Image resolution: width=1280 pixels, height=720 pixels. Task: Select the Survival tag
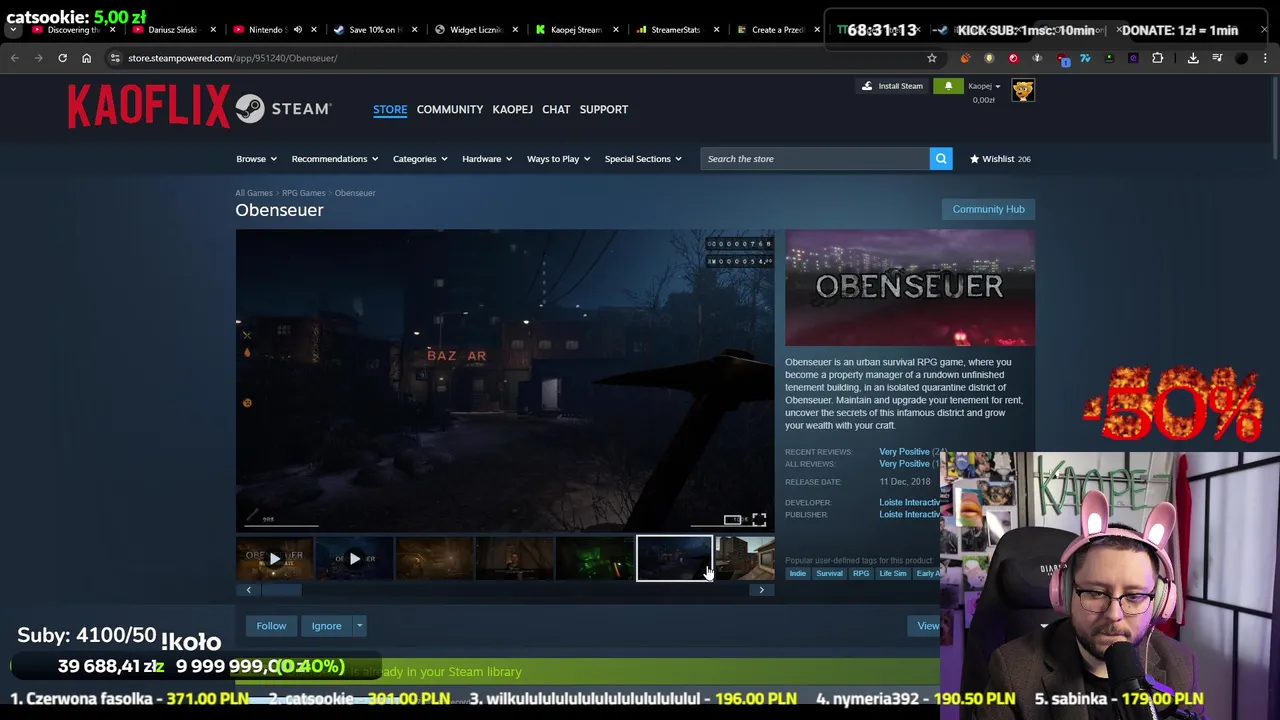pos(829,574)
